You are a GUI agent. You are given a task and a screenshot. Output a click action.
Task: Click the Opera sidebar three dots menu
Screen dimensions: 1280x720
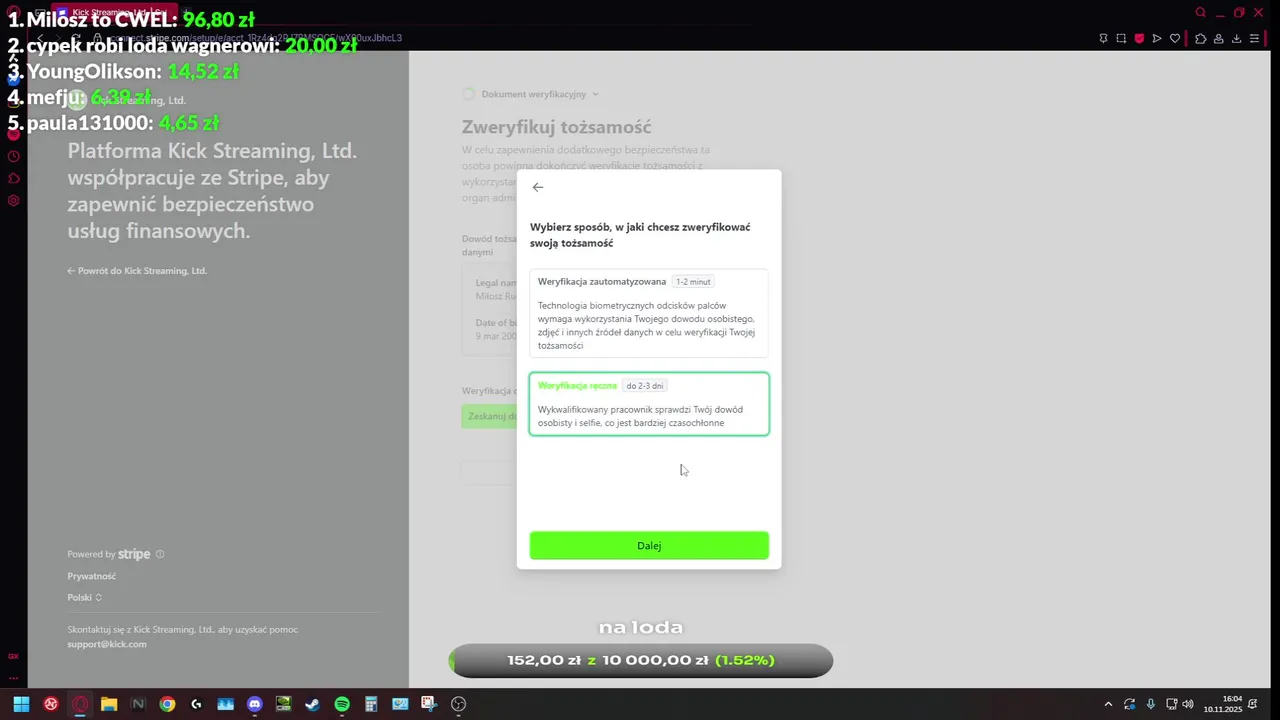[x=14, y=677]
